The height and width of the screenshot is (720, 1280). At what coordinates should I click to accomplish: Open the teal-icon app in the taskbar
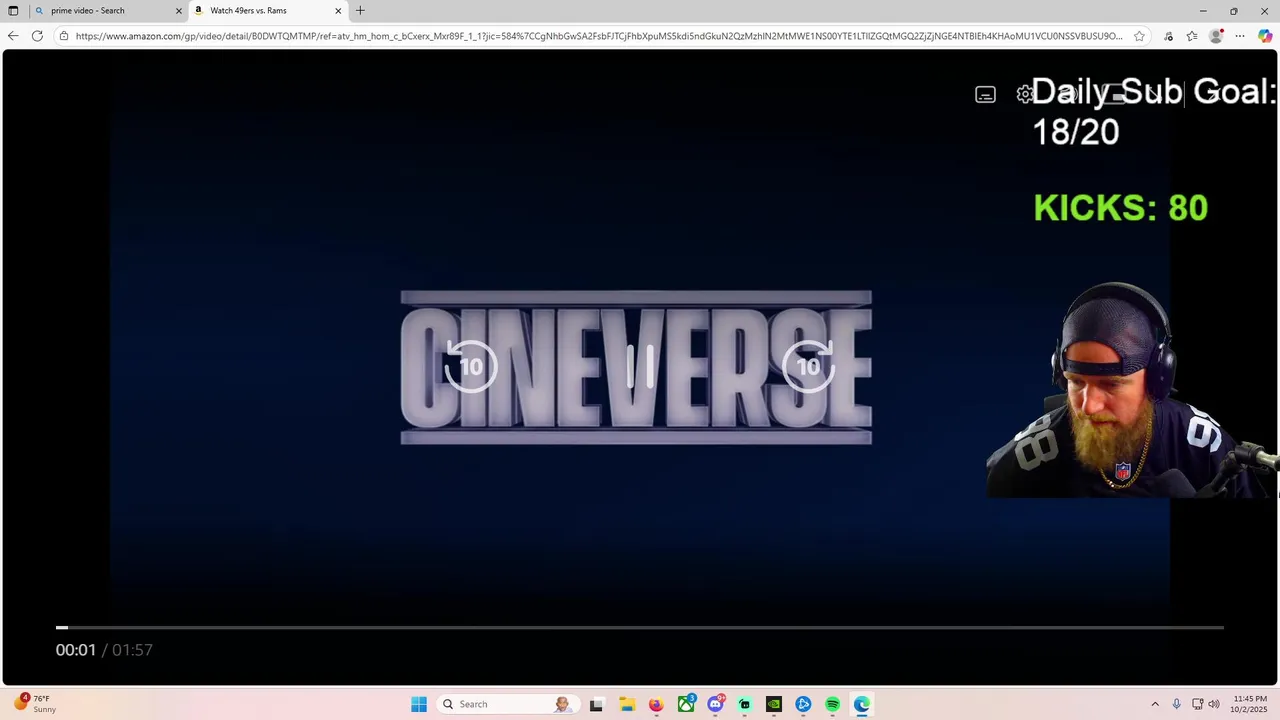(x=745, y=704)
